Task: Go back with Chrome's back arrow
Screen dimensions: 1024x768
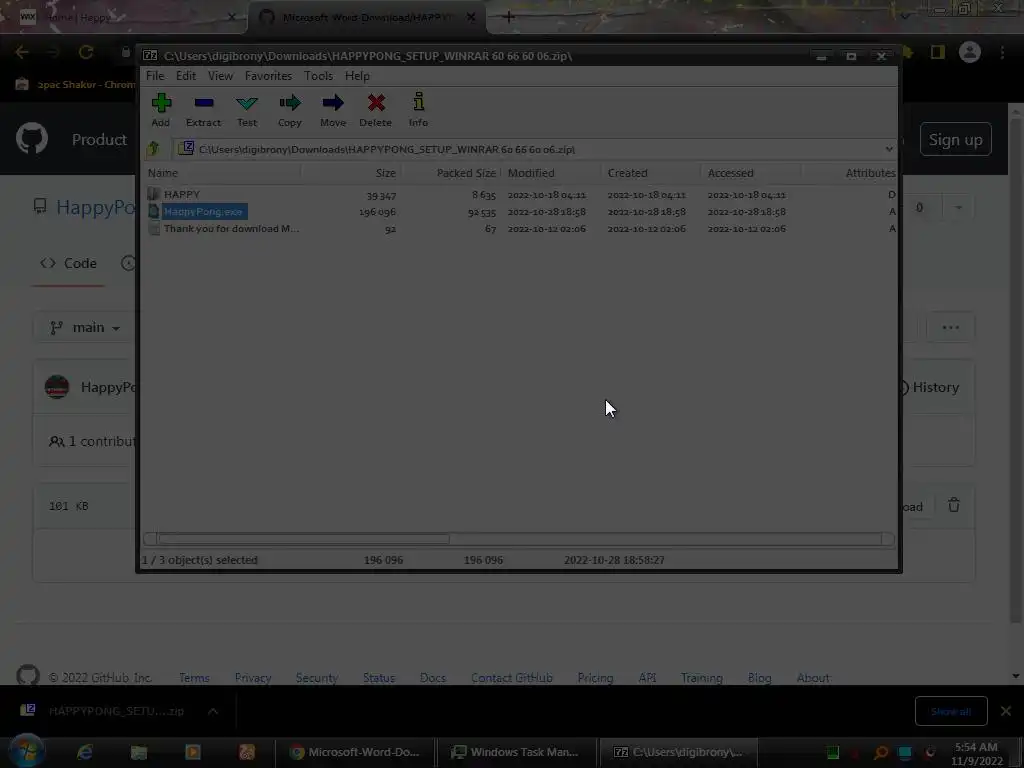Action: (x=22, y=52)
